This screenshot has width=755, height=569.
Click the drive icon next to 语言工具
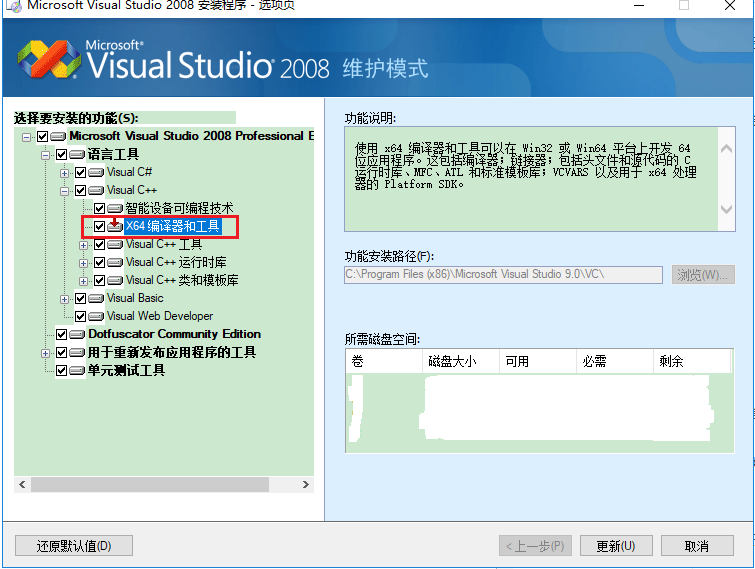point(77,155)
